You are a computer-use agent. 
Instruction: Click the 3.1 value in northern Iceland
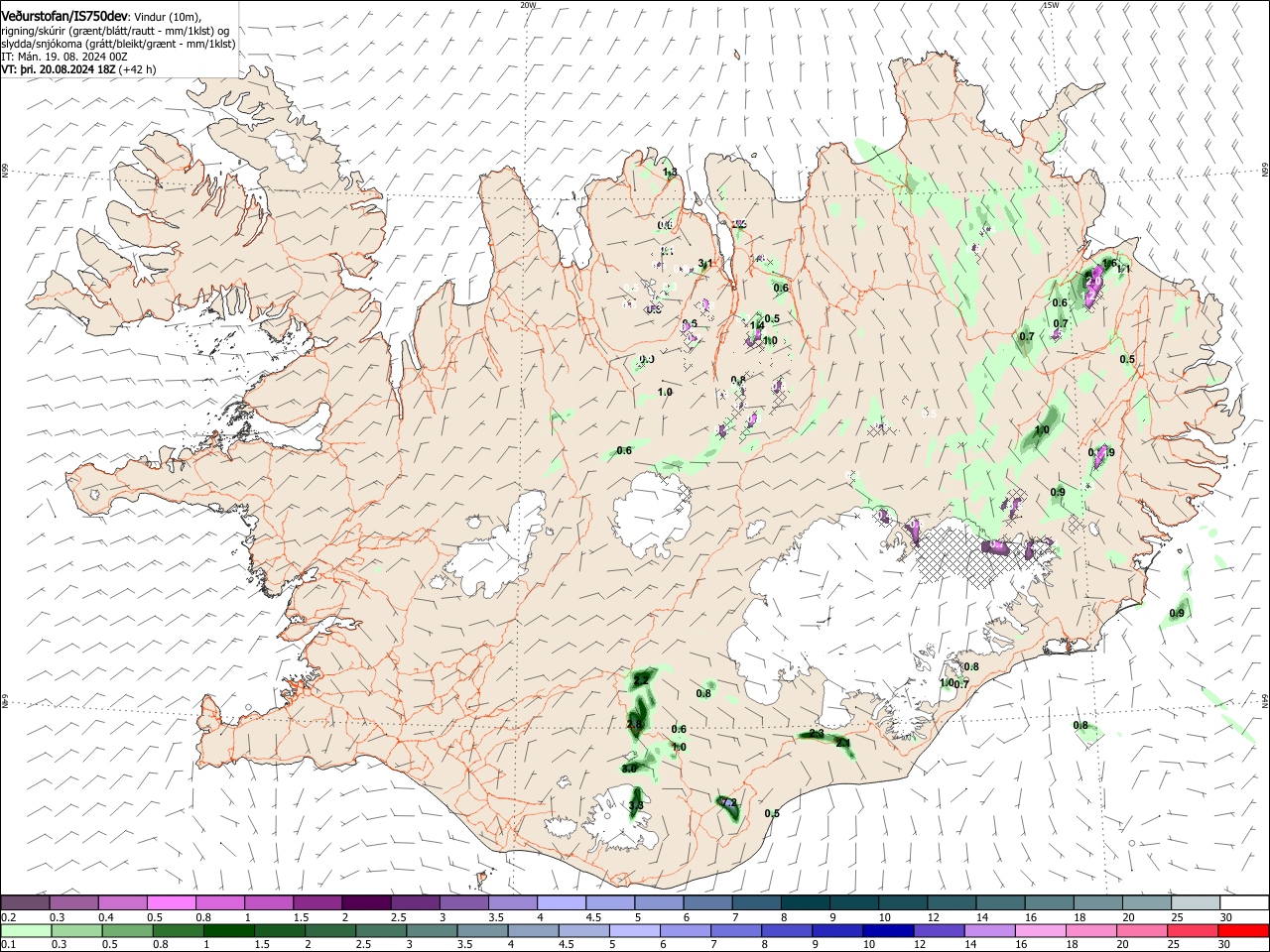705,263
